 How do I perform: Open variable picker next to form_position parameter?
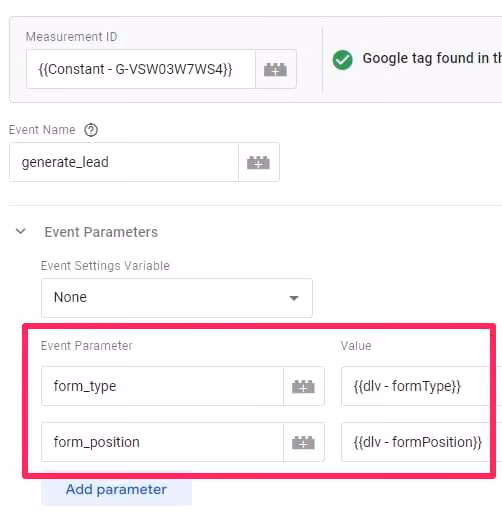303,442
